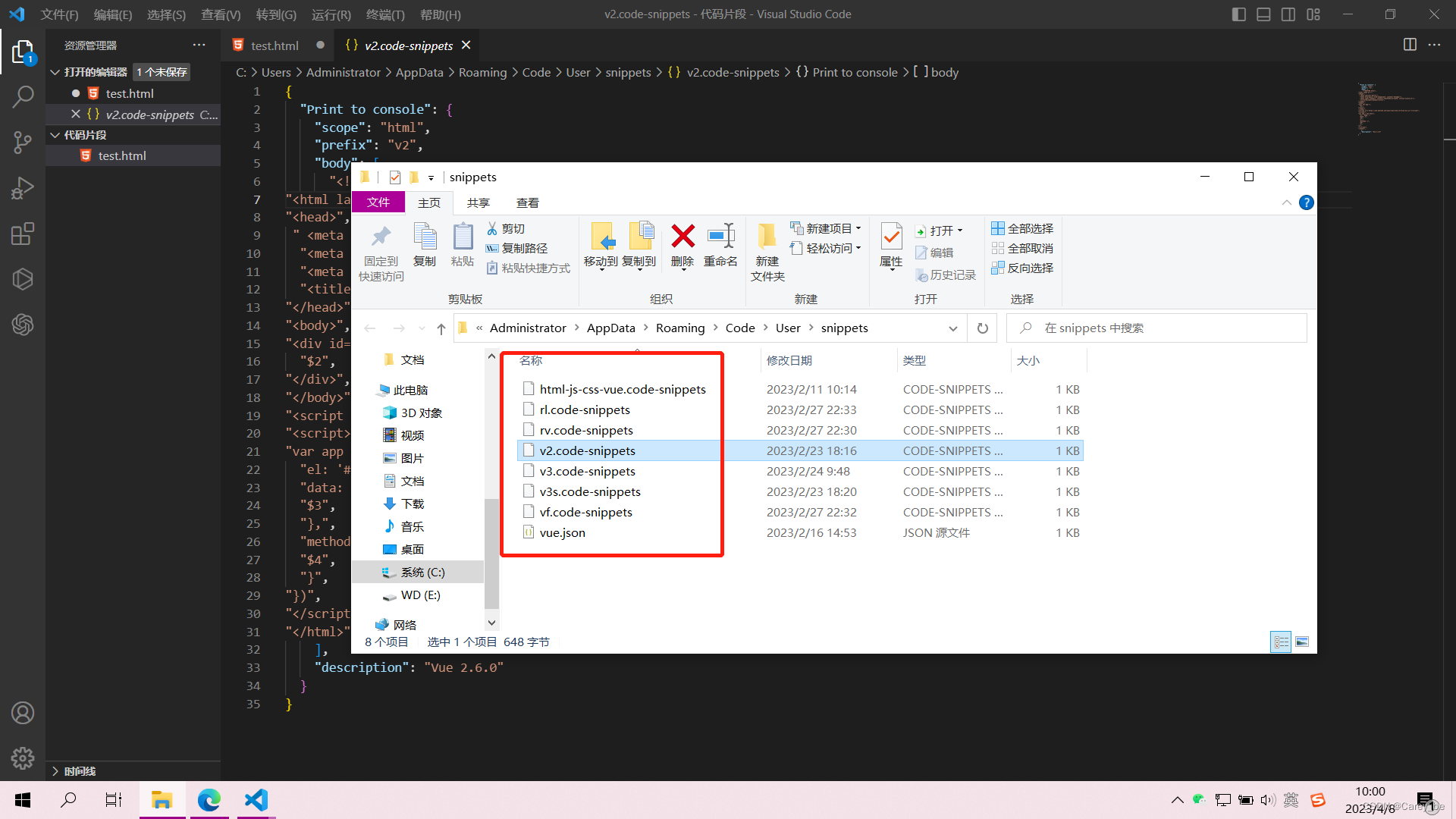1456x819 pixels.
Task: Click 复制 copy icon in File Explorer ribbon
Action: click(425, 244)
